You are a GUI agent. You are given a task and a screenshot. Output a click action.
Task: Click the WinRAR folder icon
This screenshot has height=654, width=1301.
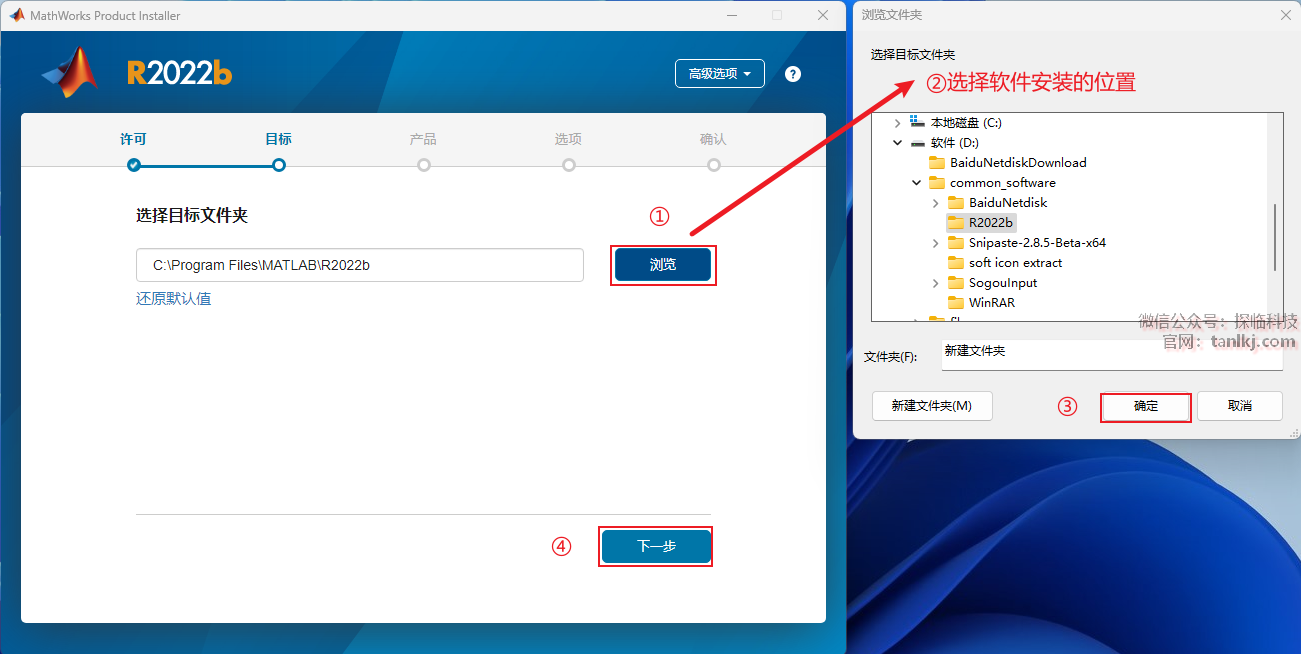(x=956, y=303)
